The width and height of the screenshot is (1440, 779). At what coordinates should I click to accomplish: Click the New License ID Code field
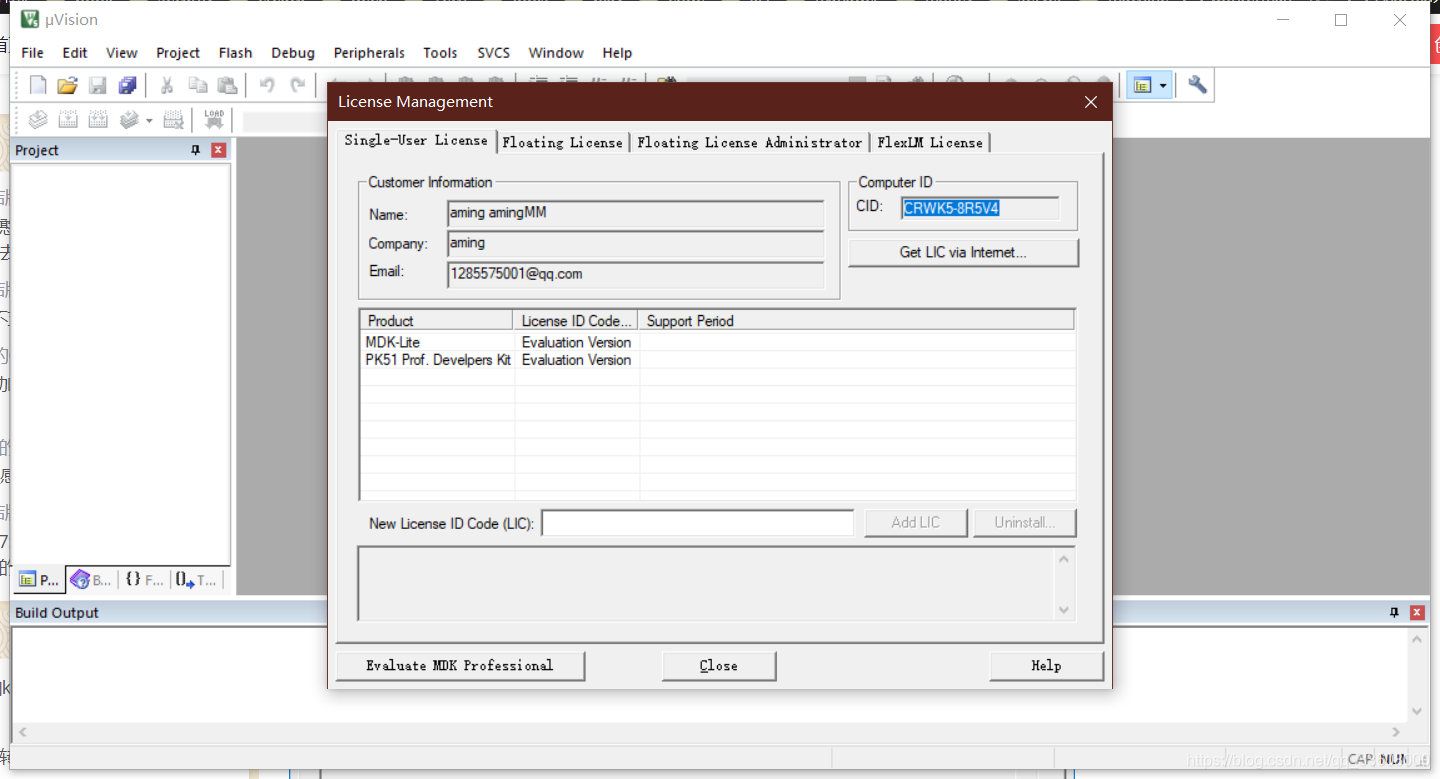coord(698,522)
